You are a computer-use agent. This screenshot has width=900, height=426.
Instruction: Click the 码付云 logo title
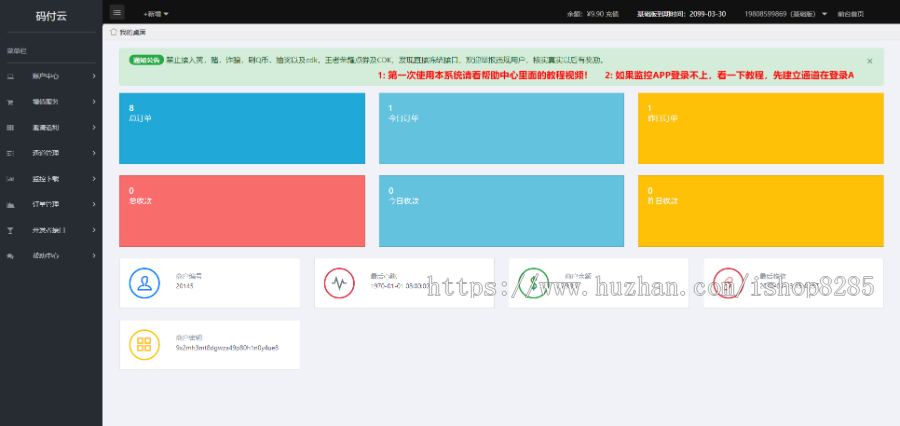[x=51, y=16]
